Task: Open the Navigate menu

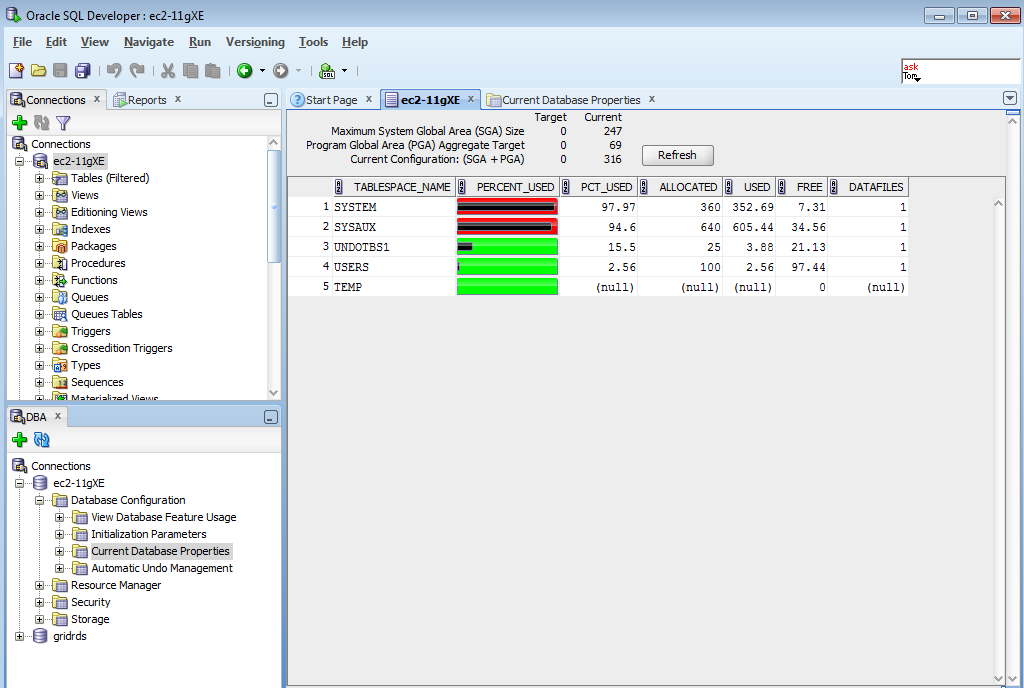Action: pos(149,42)
